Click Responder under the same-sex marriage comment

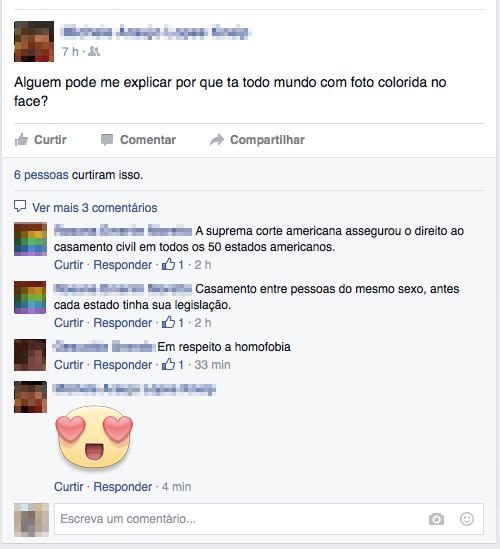[x=123, y=323]
